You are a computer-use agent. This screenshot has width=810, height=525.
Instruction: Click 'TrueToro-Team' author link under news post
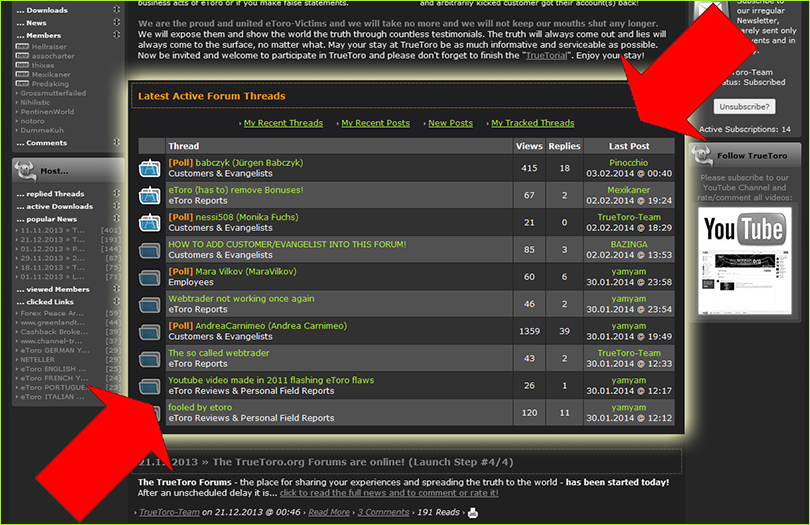[169, 512]
